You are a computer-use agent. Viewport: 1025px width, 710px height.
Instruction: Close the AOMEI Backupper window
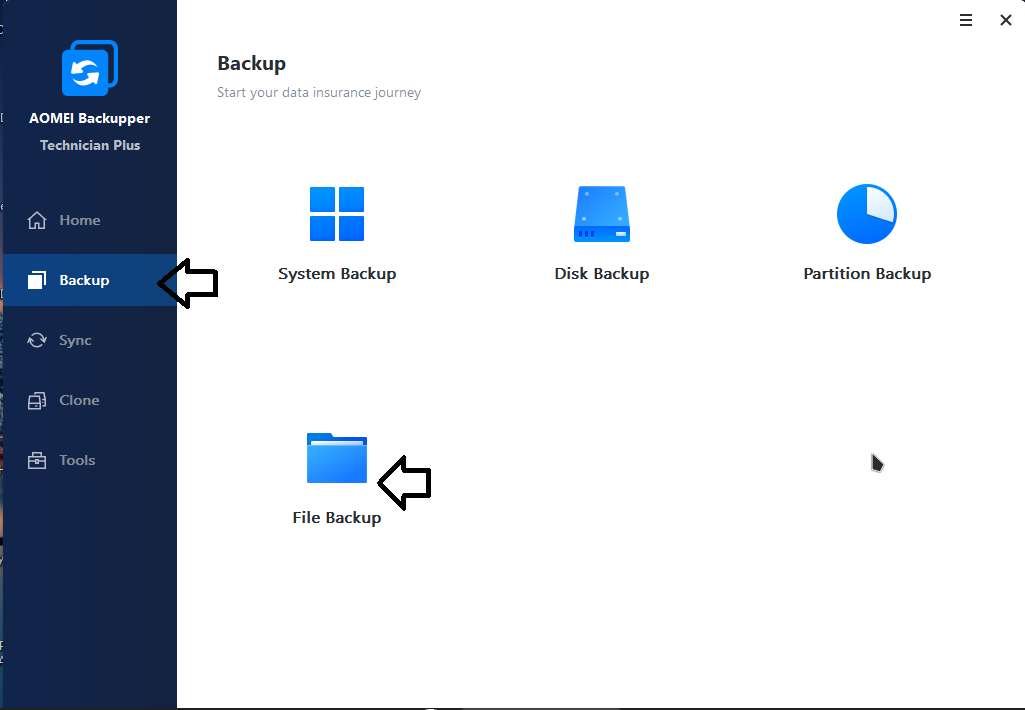pos(1006,20)
